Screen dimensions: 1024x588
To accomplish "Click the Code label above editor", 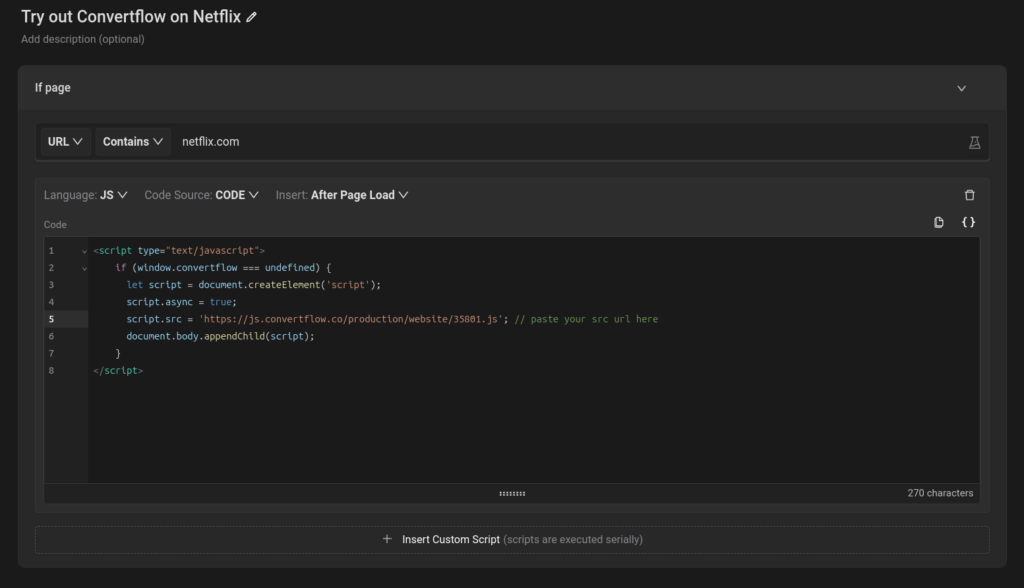I will 56,225.
